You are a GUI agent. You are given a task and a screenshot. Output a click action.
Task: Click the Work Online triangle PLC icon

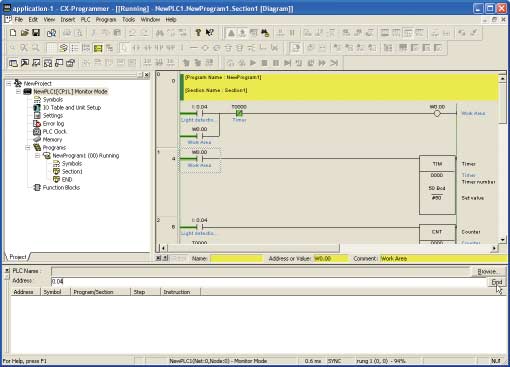click(x=231, y=33)
